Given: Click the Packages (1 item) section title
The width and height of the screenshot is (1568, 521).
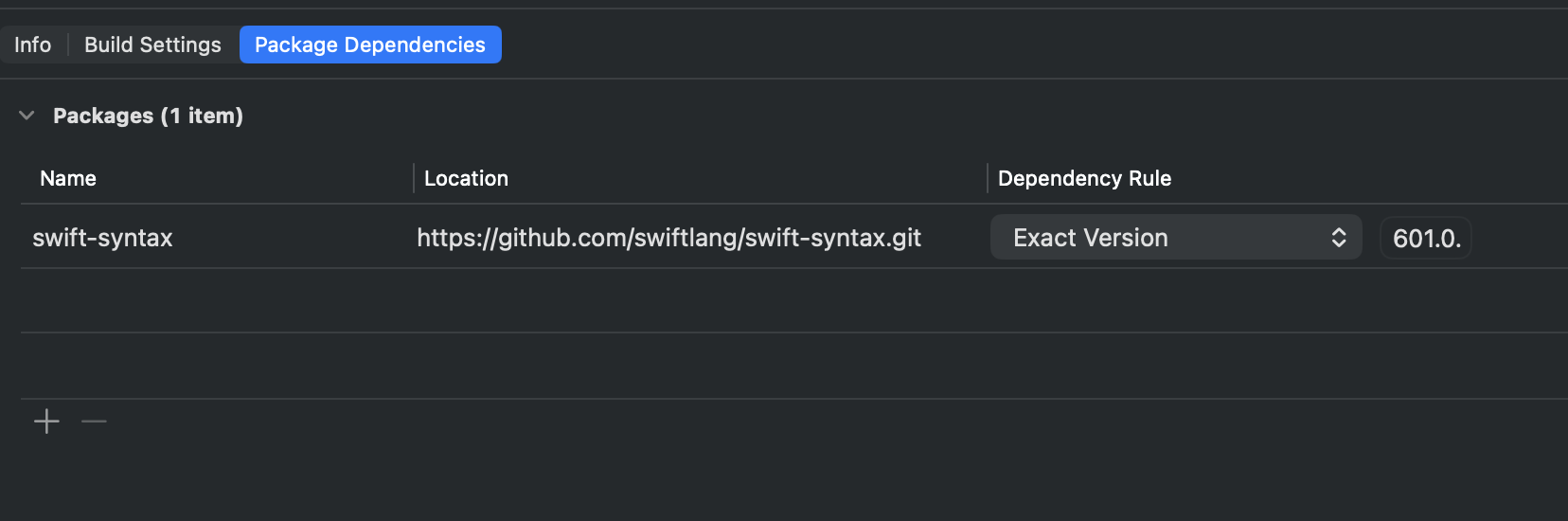Looking at the screenshot, I should tap(148, 116).
